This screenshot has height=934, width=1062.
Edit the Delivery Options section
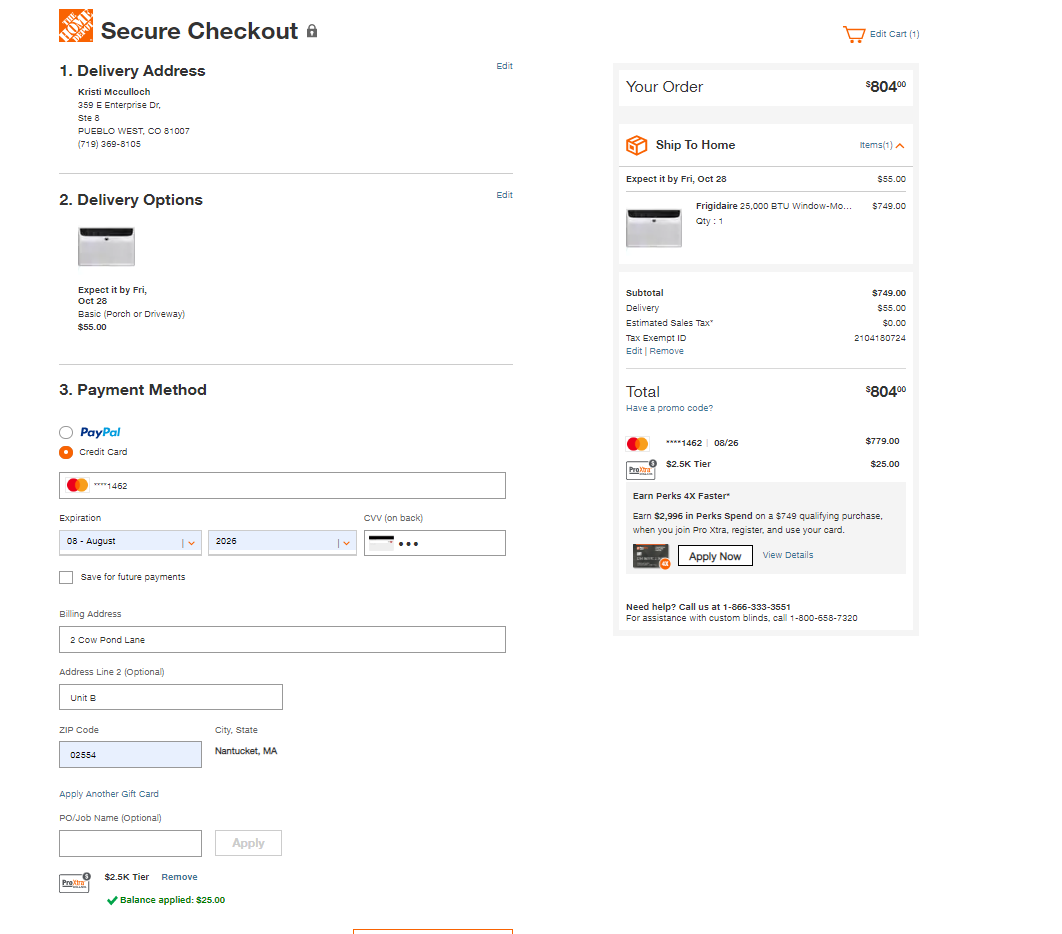[505, 195]
